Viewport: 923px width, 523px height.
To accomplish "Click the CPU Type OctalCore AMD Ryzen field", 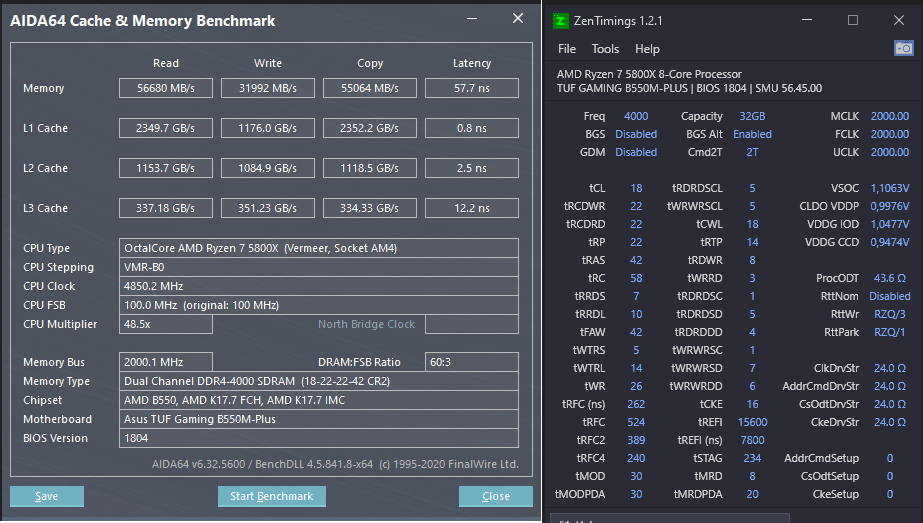I will 319,249.
